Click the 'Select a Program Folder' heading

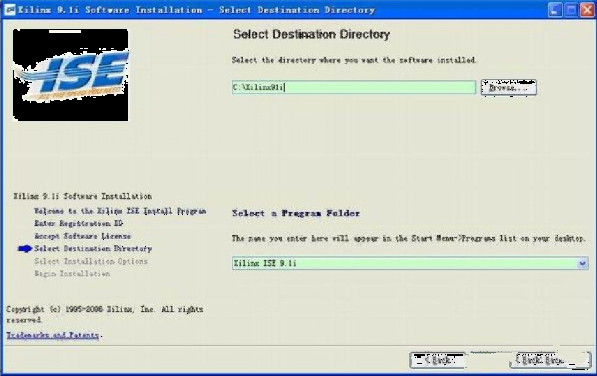pos(296,213)
